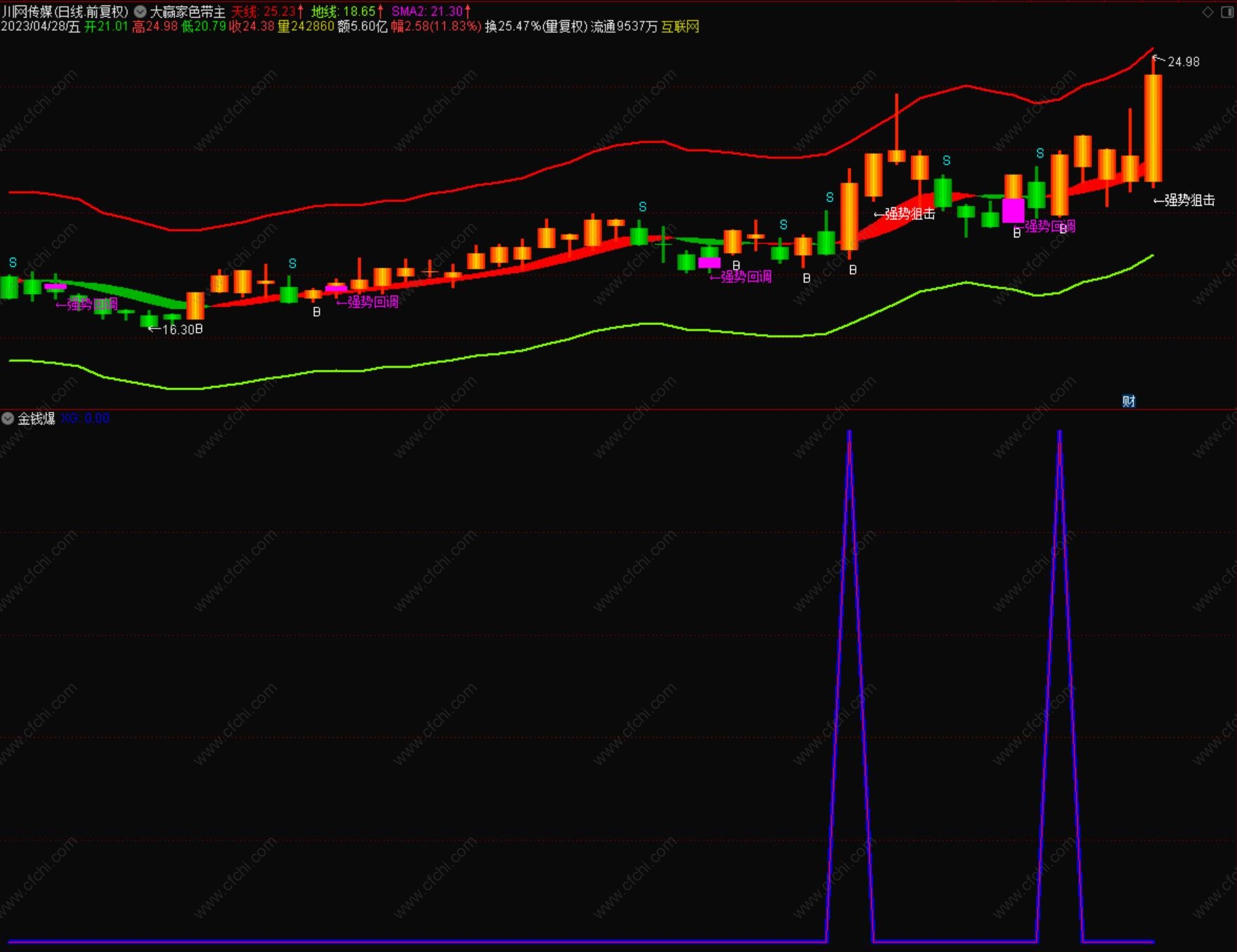The height and width of the screenshot is (952, 1237).
Task: Click the 低20.79 low price
Action: 204,27
